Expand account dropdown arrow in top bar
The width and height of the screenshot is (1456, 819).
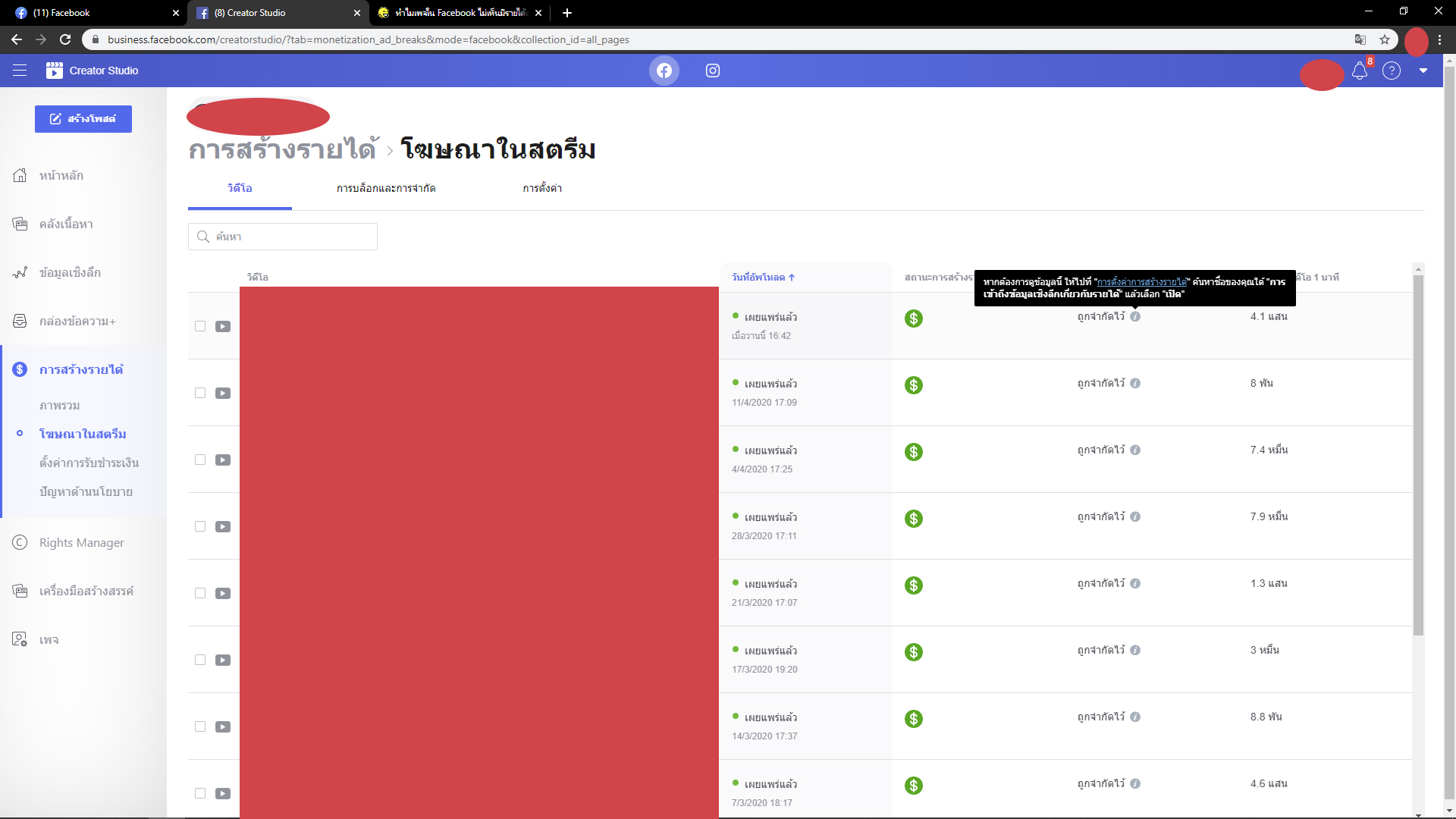coord(1423,71)
